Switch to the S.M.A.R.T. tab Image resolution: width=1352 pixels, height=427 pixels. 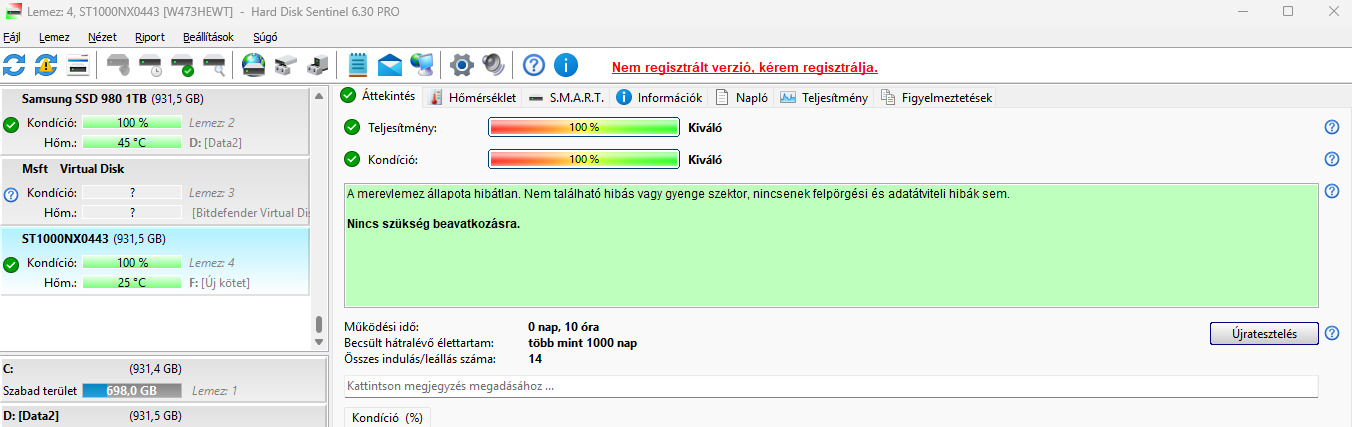coord(567,97)
